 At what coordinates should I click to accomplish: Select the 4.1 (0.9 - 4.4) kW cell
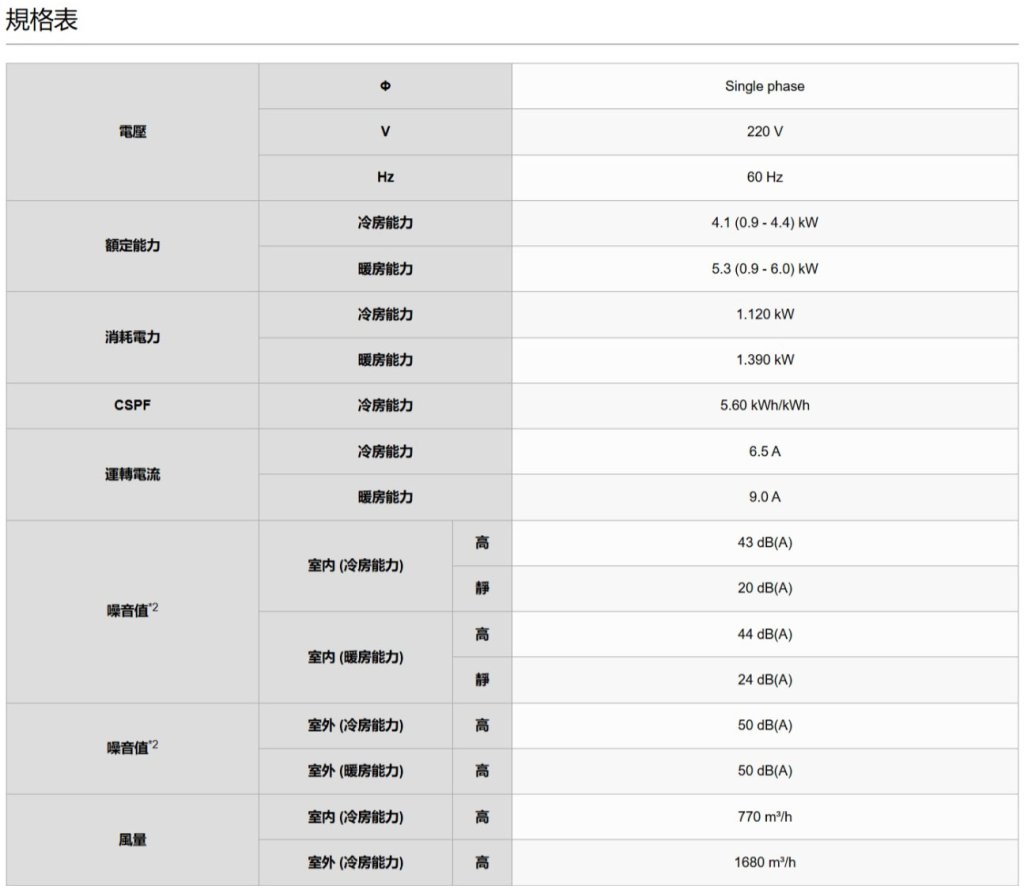point(764,223)
